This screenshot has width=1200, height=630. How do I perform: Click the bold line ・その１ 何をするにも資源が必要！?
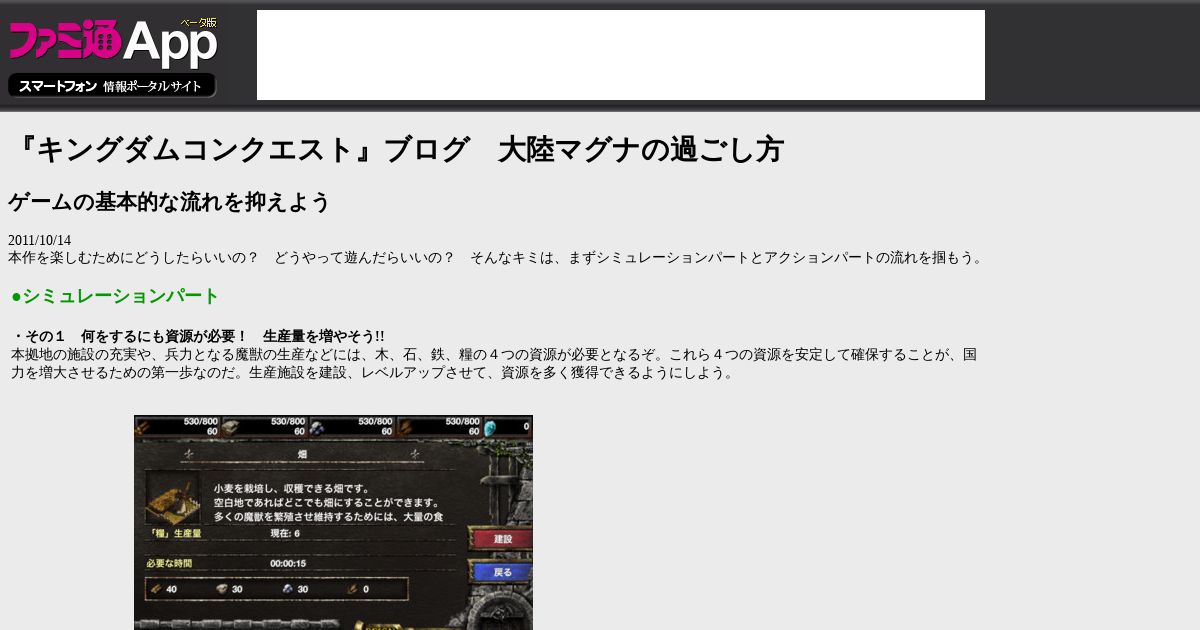198,336
